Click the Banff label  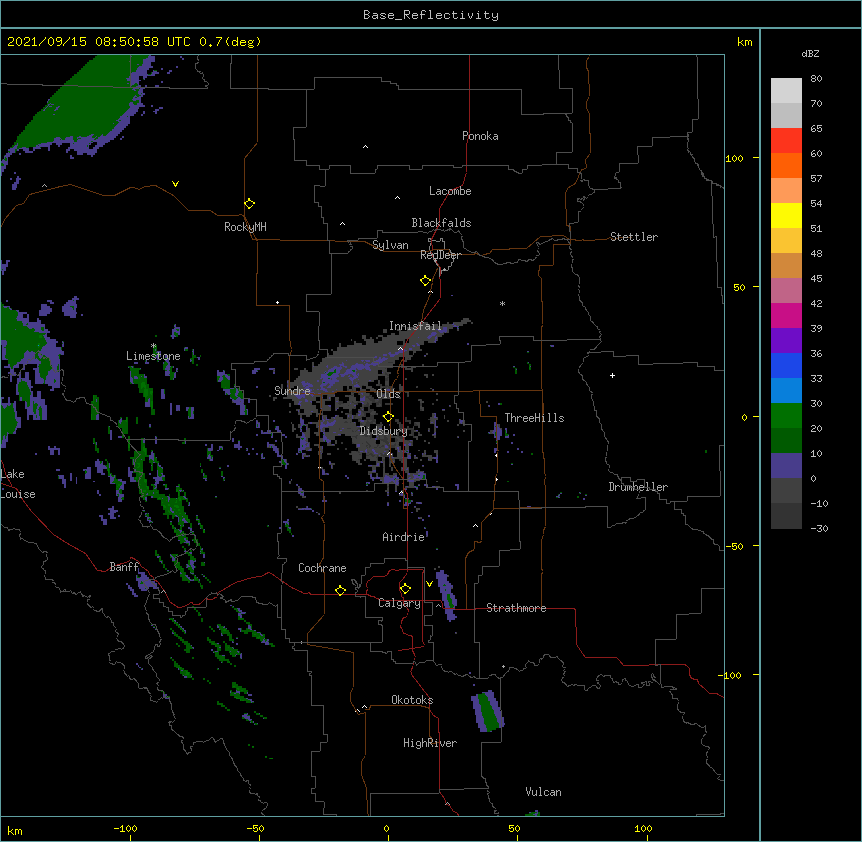coord(124,567)
